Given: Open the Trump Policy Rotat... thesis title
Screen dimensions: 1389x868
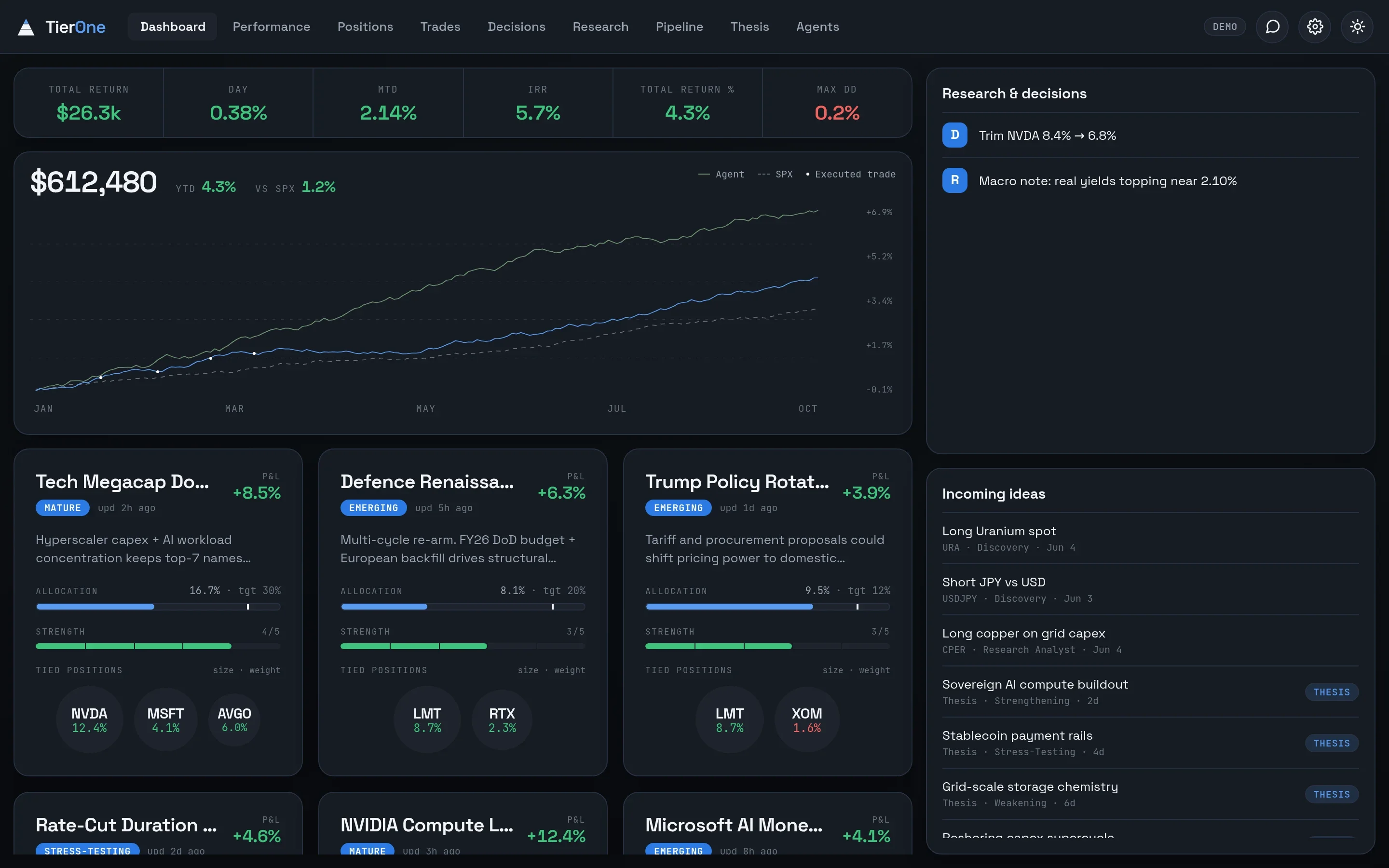Looking at the screenshot, I should pos(736,482).
